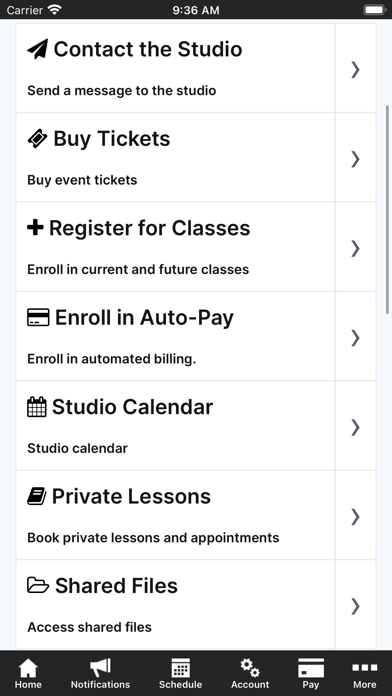Go to the Pay tab
This screenshot has width=392, height=696.
[311, 673]
